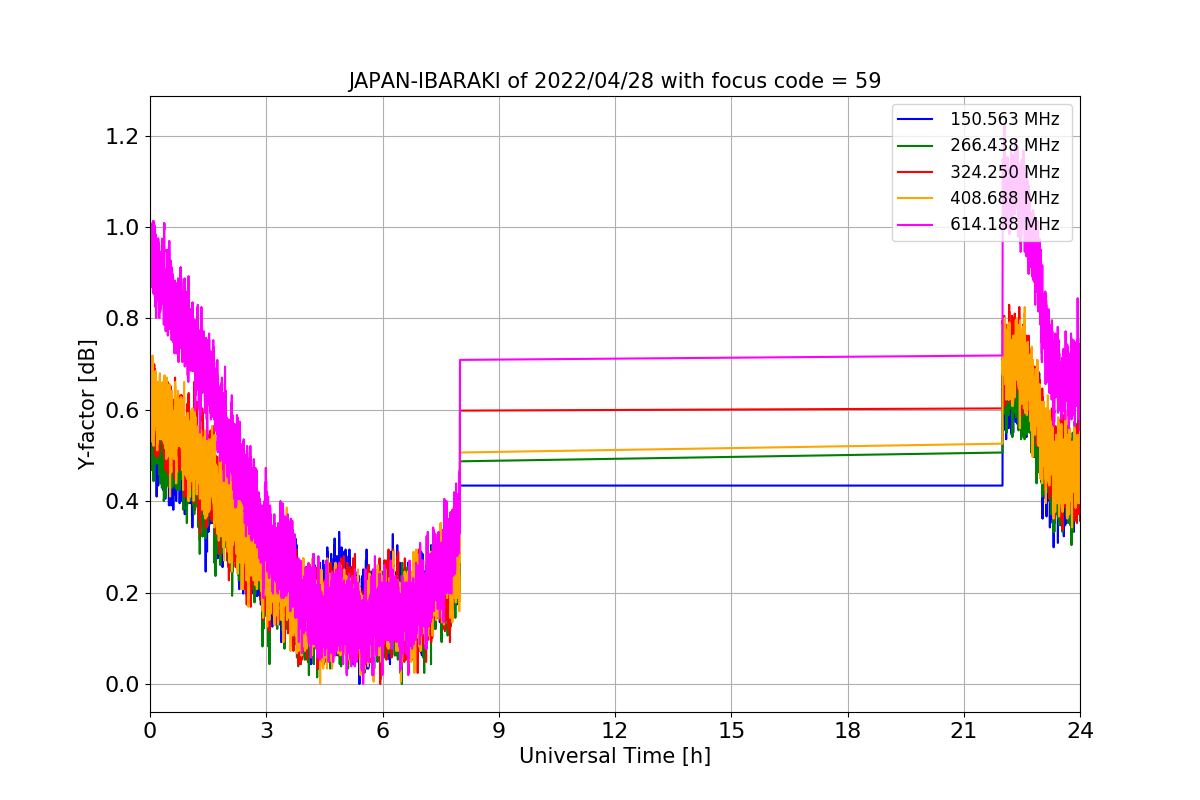Click the y-axis tick label '0.8'
1200x800 pixels.
[x=122, y=319]
